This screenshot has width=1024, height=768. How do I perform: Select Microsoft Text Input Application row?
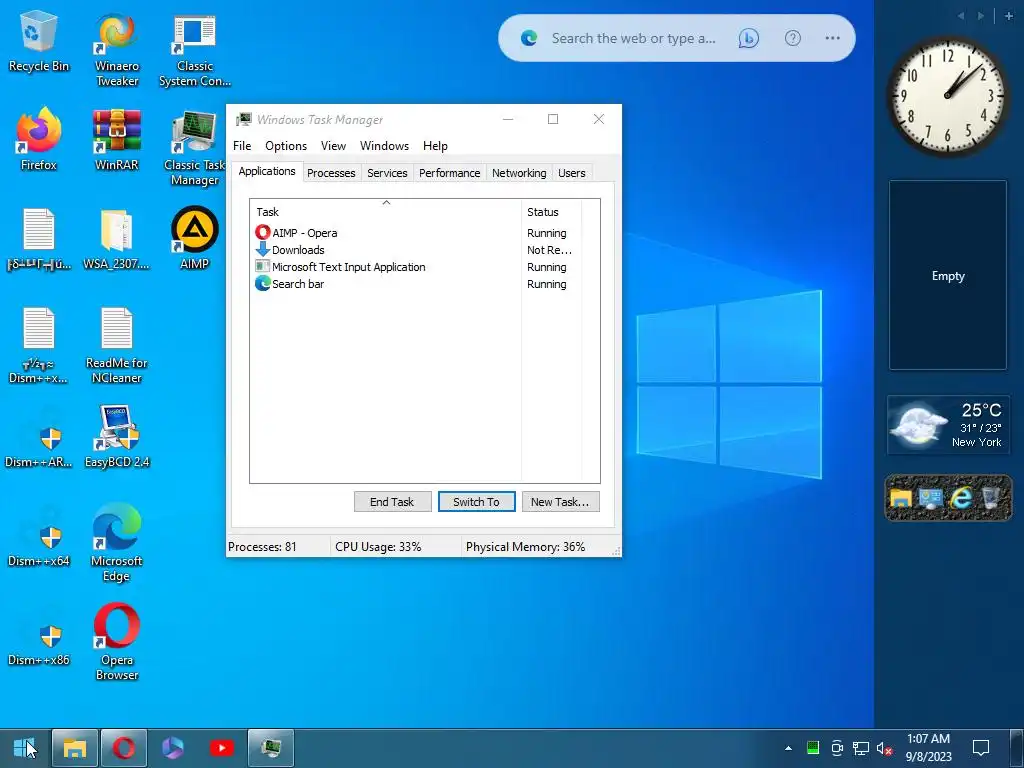tap(424, 267)
